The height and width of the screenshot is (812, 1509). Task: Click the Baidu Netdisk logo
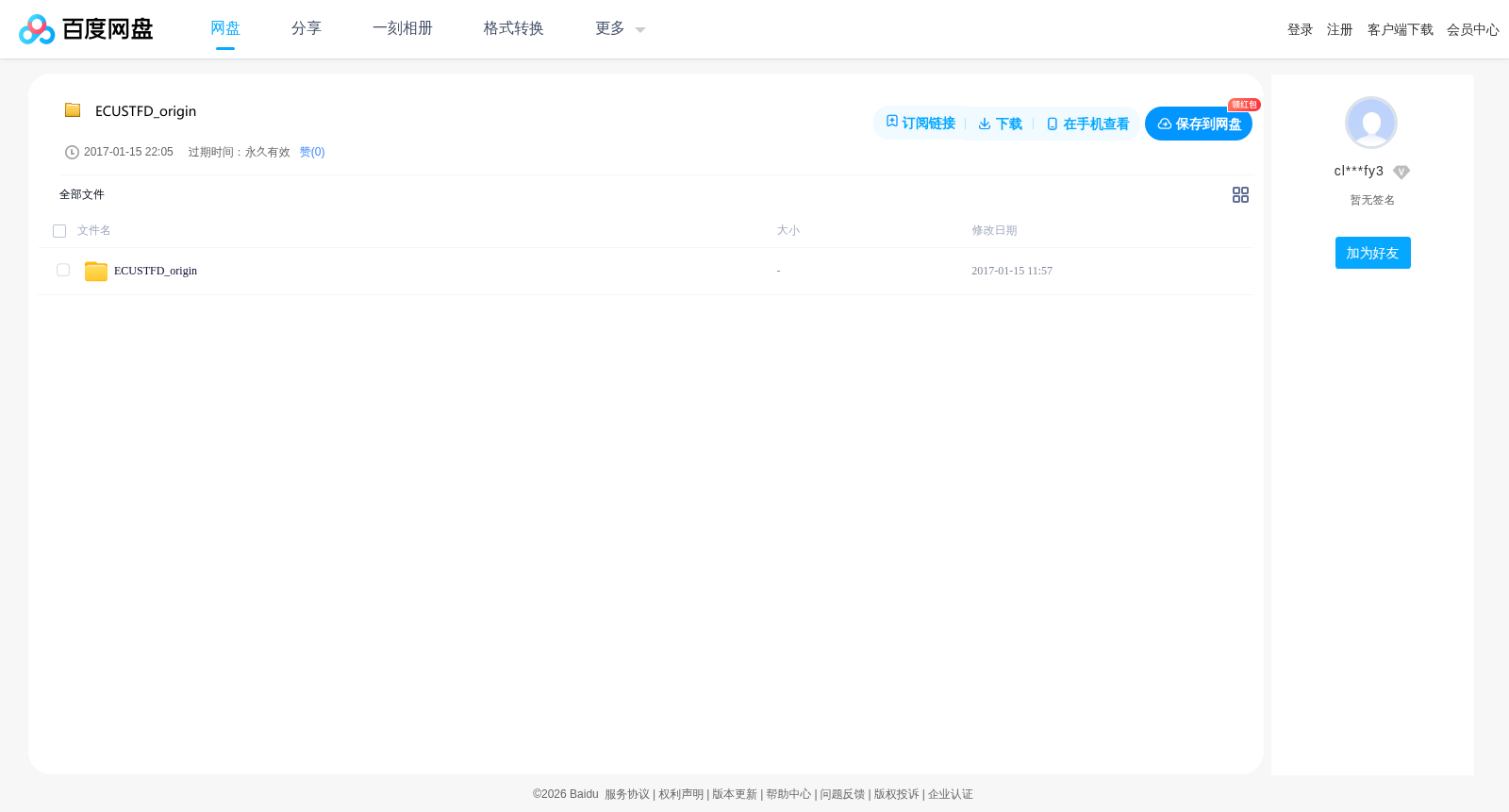[x=86, y=29]
